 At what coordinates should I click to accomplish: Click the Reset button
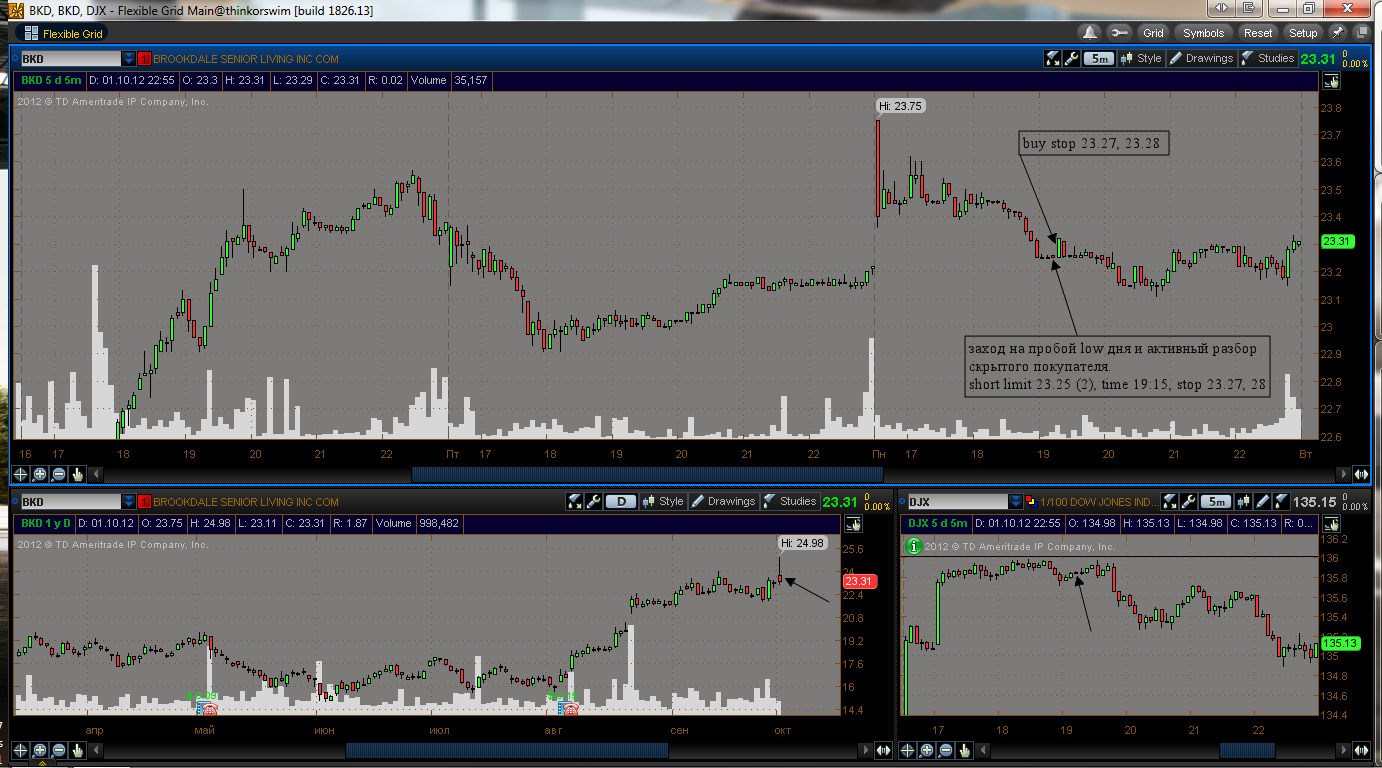click(1258, 32)
